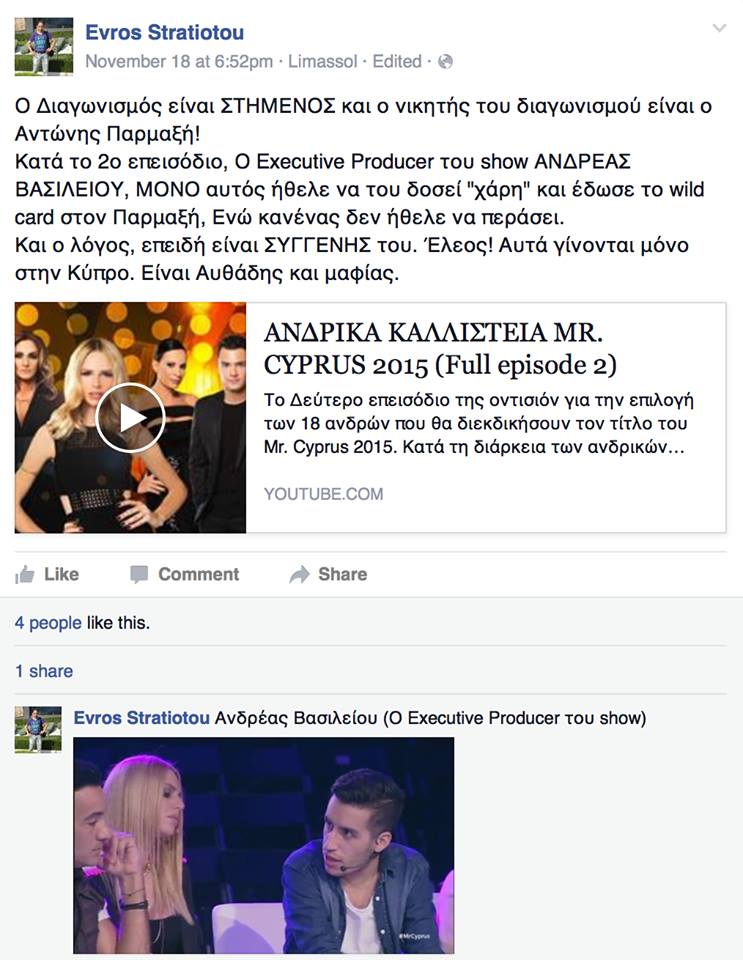Click the video link description text

tap(479, 424)
